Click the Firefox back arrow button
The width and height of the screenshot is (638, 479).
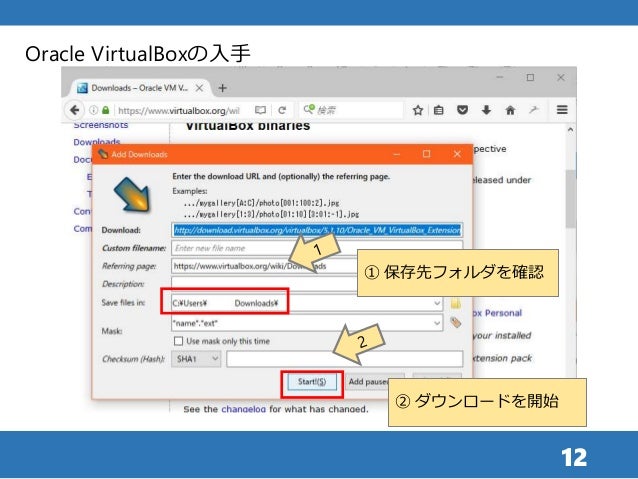coord(74,110)
